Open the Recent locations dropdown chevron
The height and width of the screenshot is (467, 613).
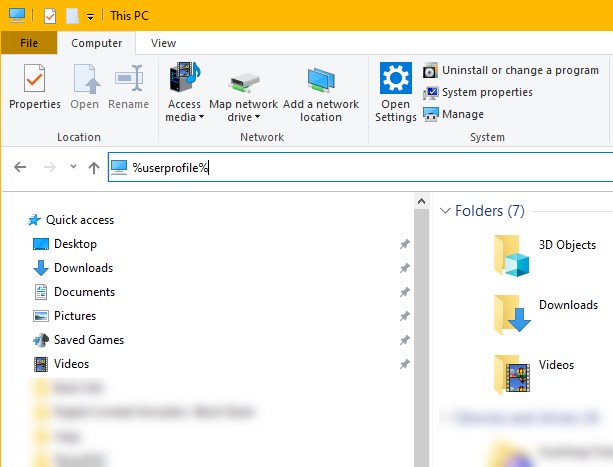coord(73,166)
